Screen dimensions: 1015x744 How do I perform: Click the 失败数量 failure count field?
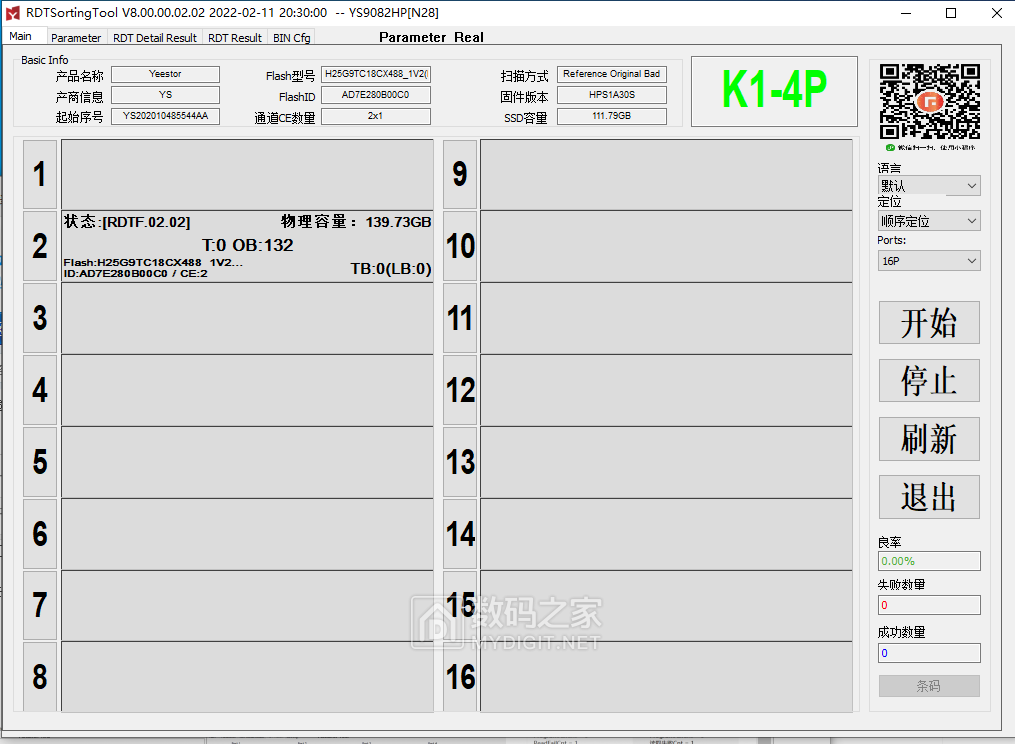(928, 604)
